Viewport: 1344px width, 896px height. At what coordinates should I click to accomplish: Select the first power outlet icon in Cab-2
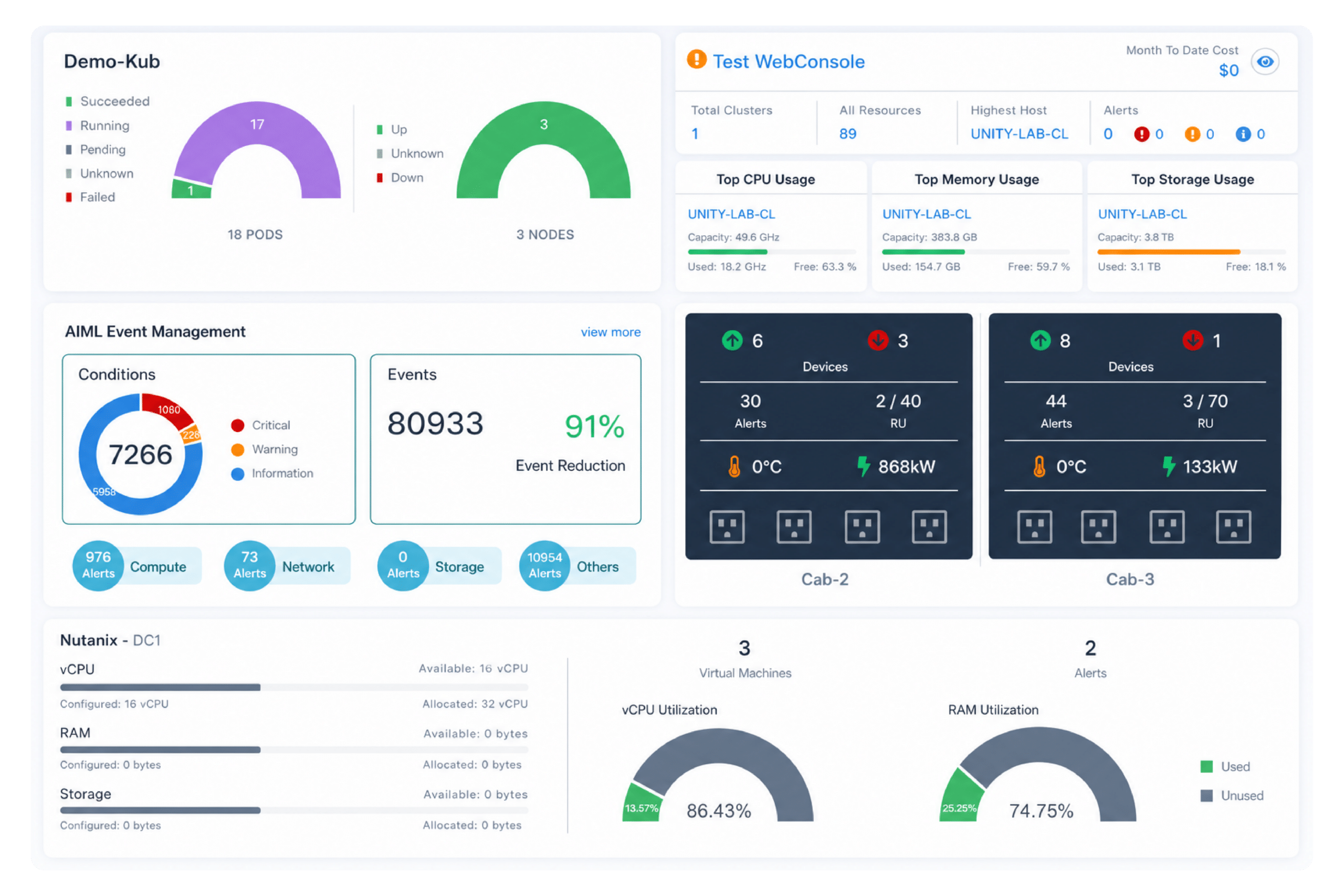[x=727, y=526]
